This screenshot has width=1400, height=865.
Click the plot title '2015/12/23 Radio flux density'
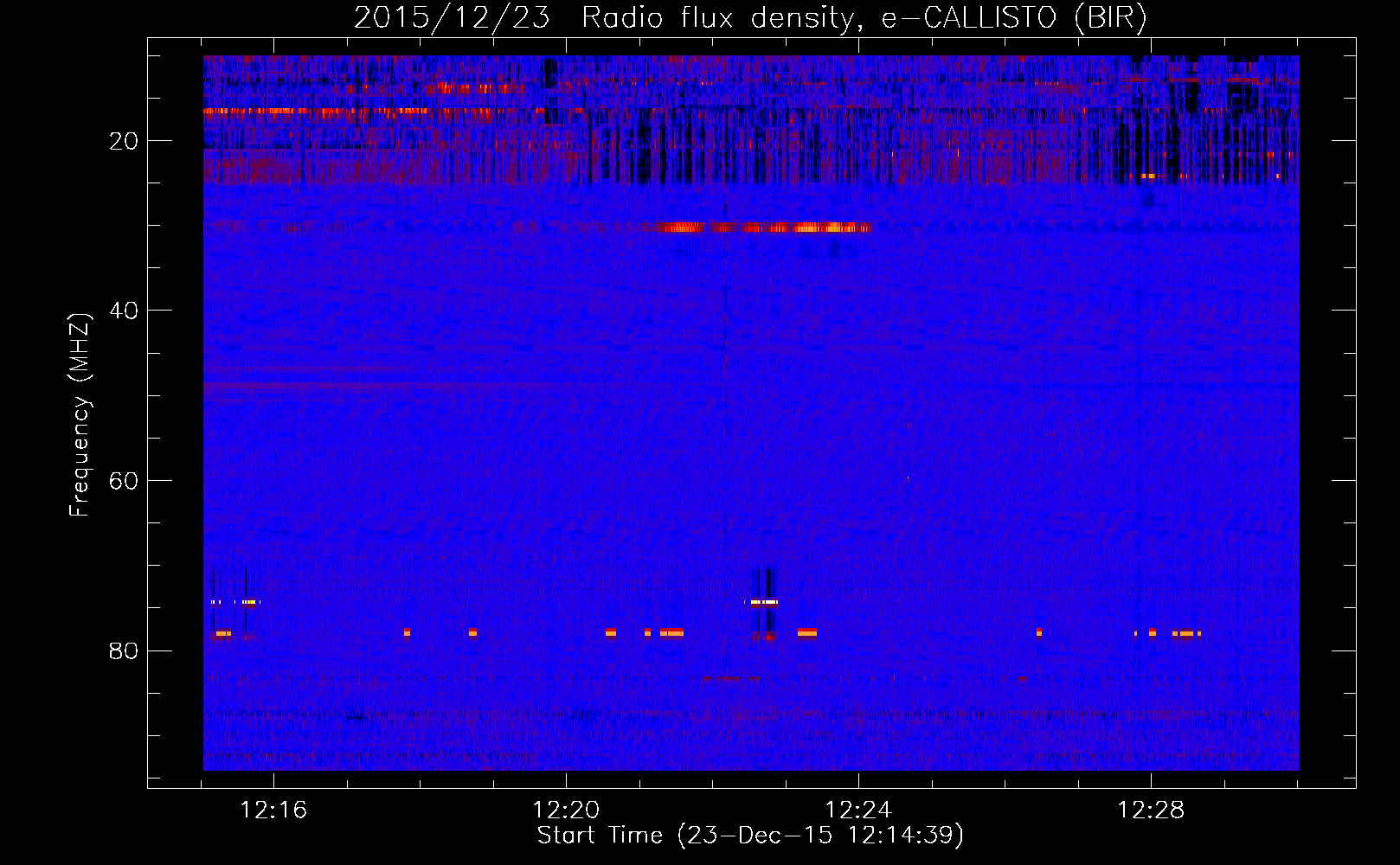coord(750,17)
